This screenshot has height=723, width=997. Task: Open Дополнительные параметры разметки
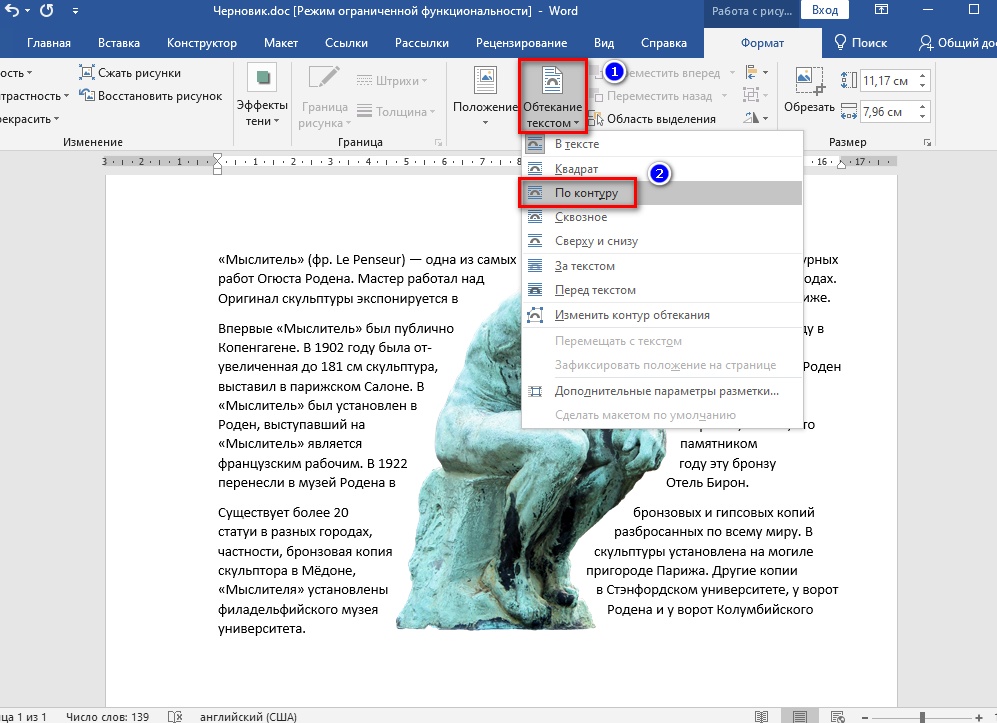click(x=662, y=391)
